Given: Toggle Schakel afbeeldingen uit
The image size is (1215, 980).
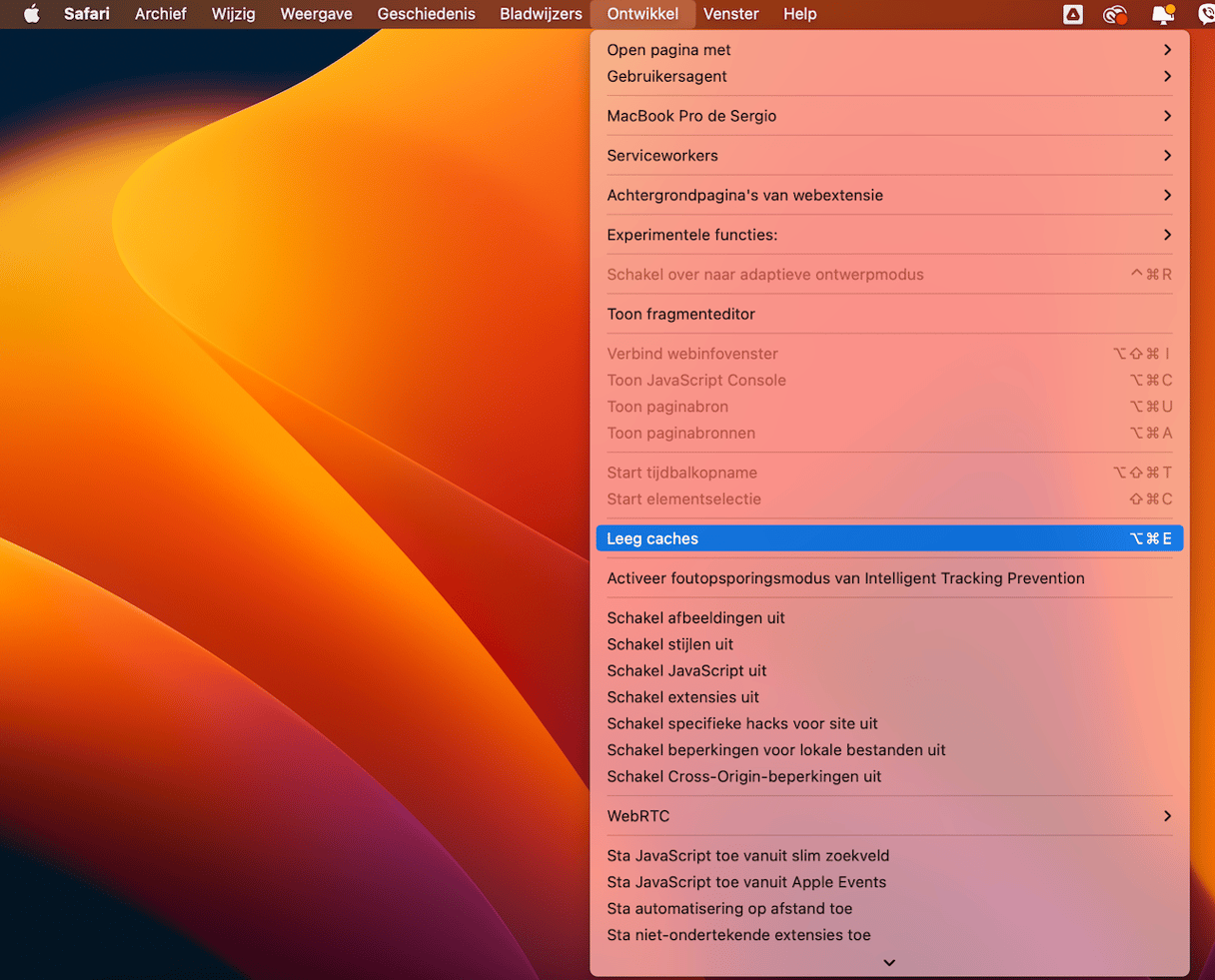Looking at the screenshot, I should click(x=695, y=617).
